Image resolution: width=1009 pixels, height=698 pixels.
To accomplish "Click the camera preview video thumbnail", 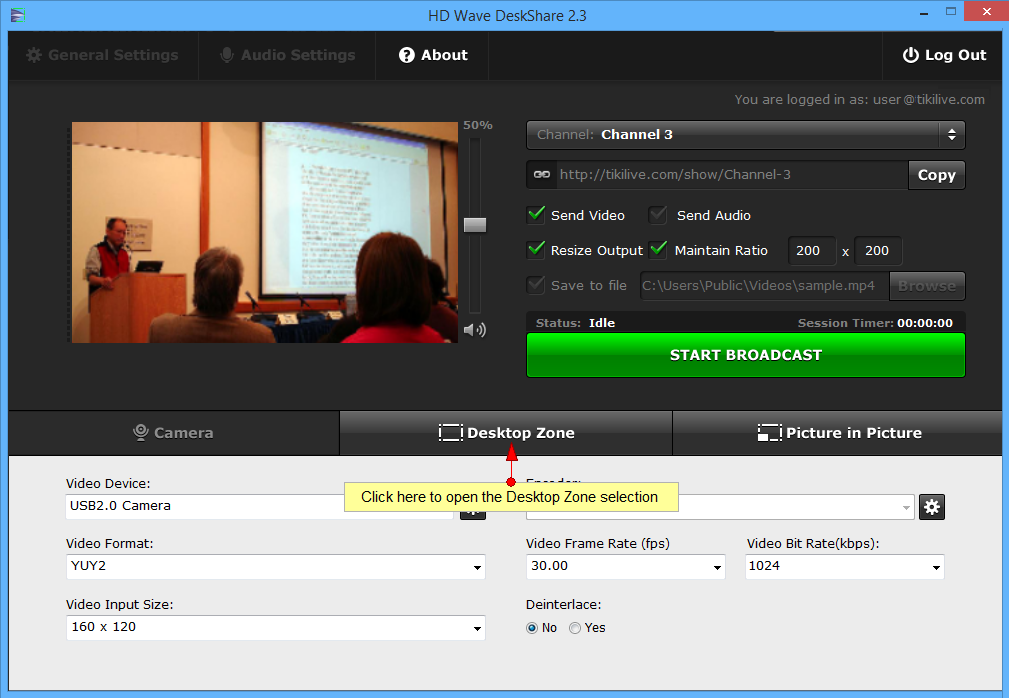I will 264,232.
